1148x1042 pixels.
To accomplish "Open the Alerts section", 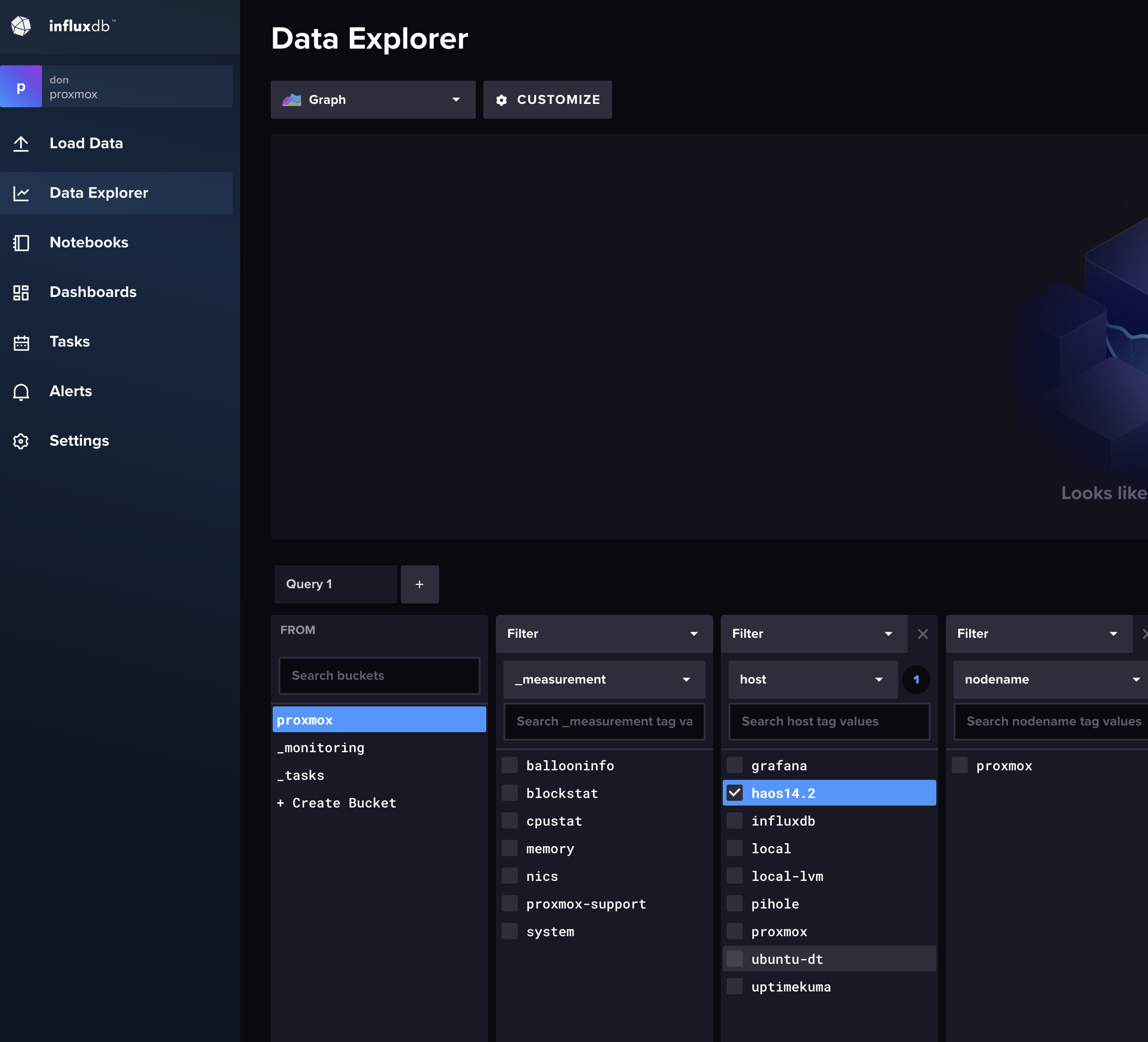I will [116, 391].
